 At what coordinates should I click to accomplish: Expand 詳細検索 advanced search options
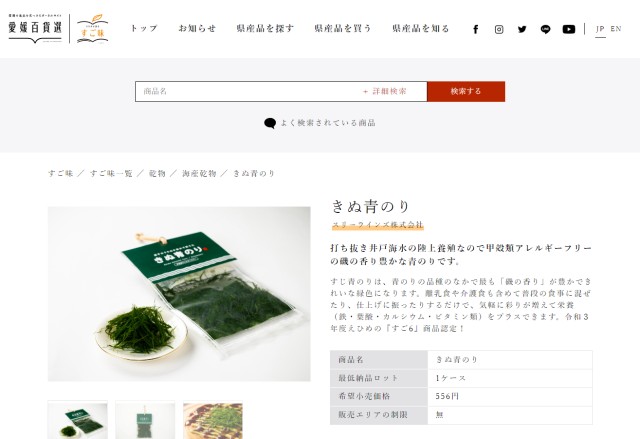click(385, 91)
